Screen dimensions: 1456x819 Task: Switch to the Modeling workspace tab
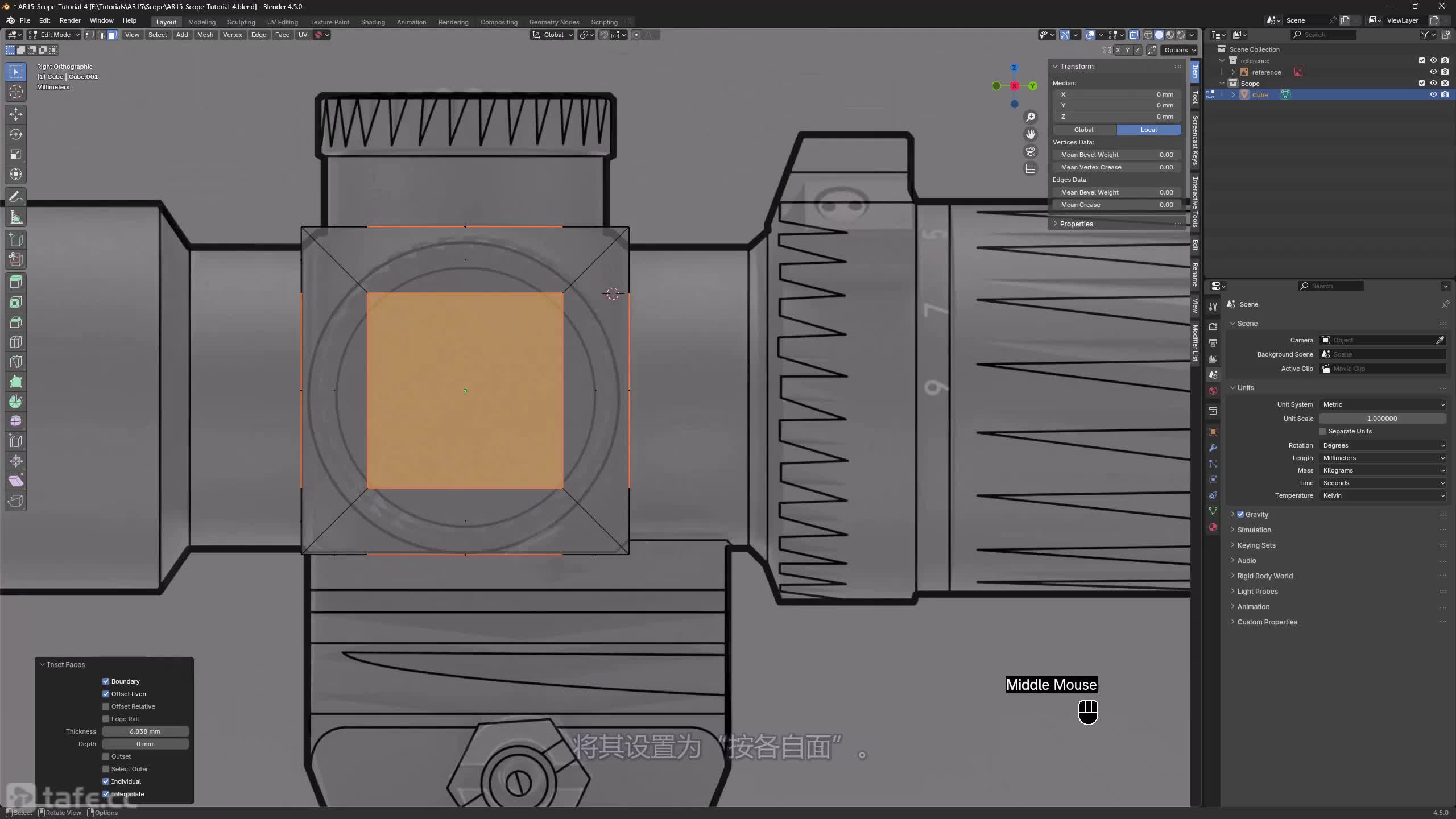click(x=202, y=22)
